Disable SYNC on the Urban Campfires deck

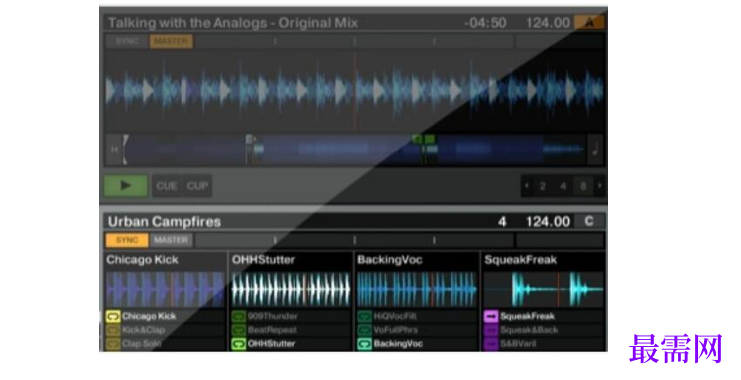127,240
